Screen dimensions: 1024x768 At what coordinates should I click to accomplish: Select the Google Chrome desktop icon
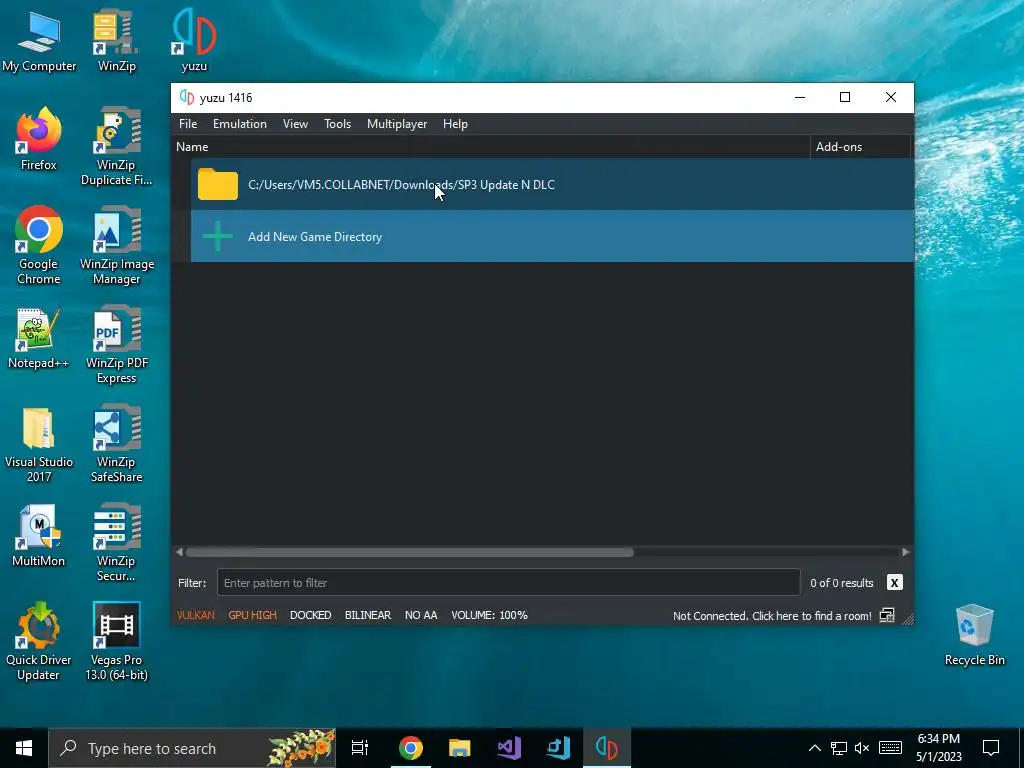[39, 246]
